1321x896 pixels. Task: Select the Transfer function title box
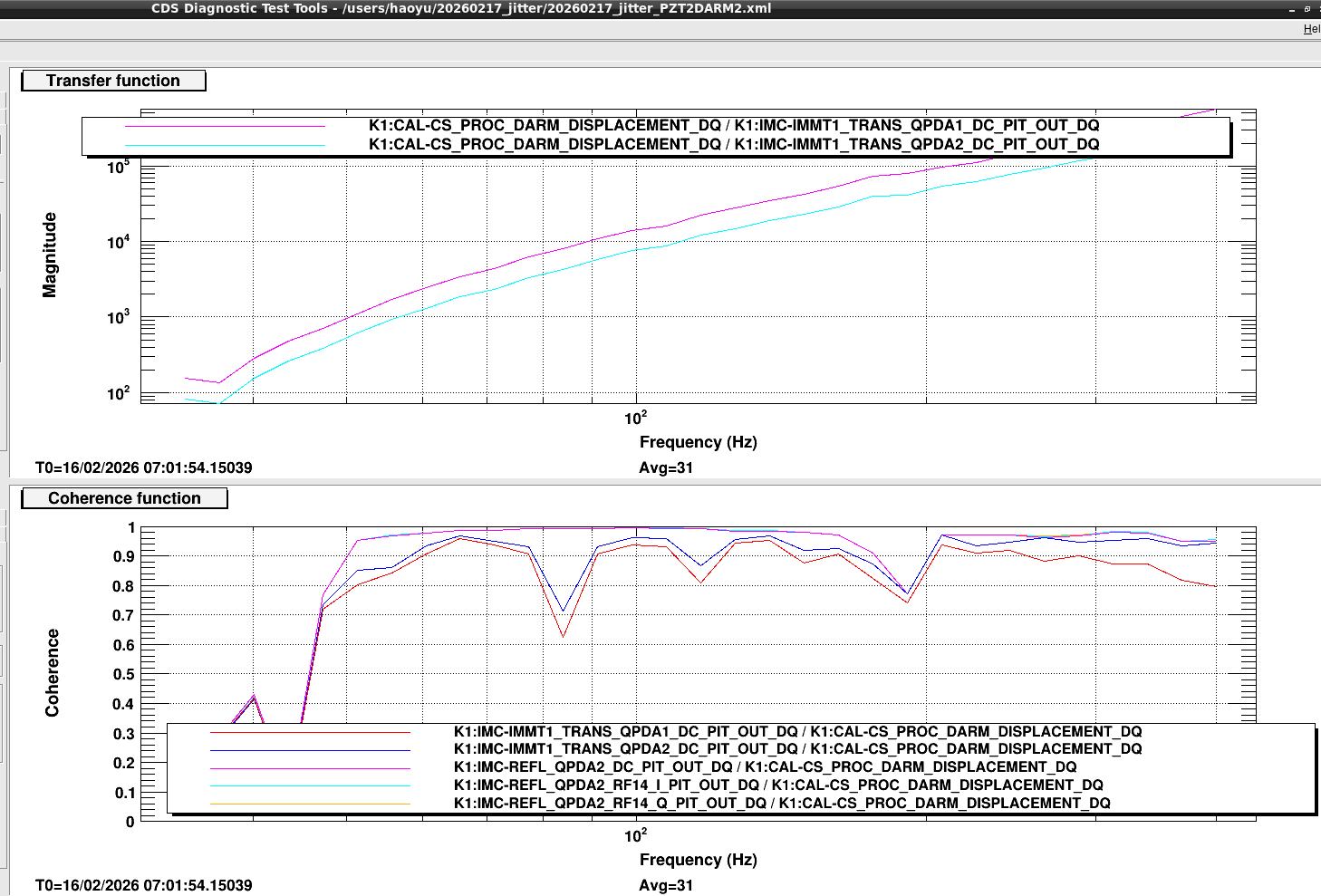coord(113,81)
